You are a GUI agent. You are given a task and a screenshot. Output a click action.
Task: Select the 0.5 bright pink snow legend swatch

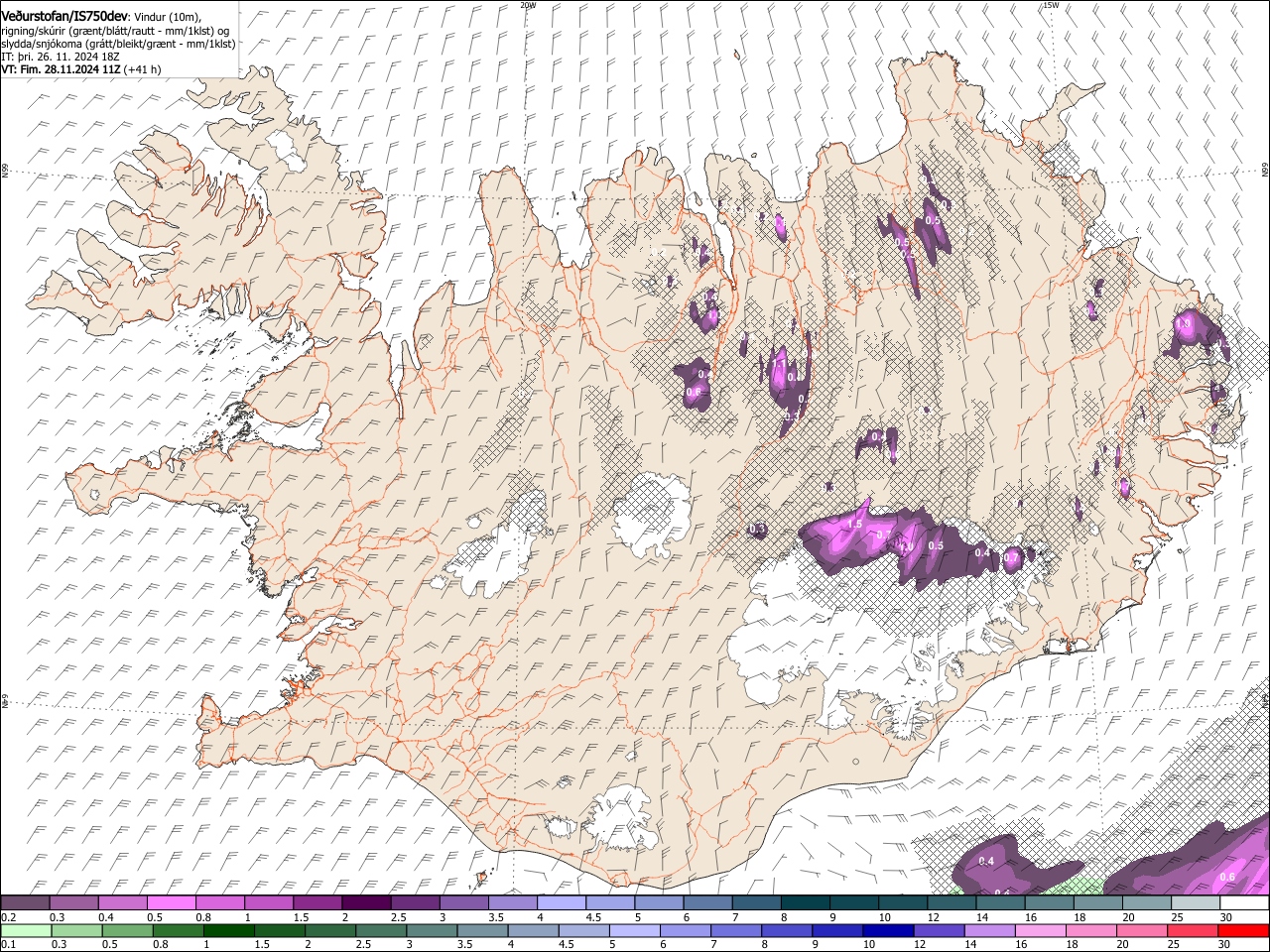tap(171, 903)
